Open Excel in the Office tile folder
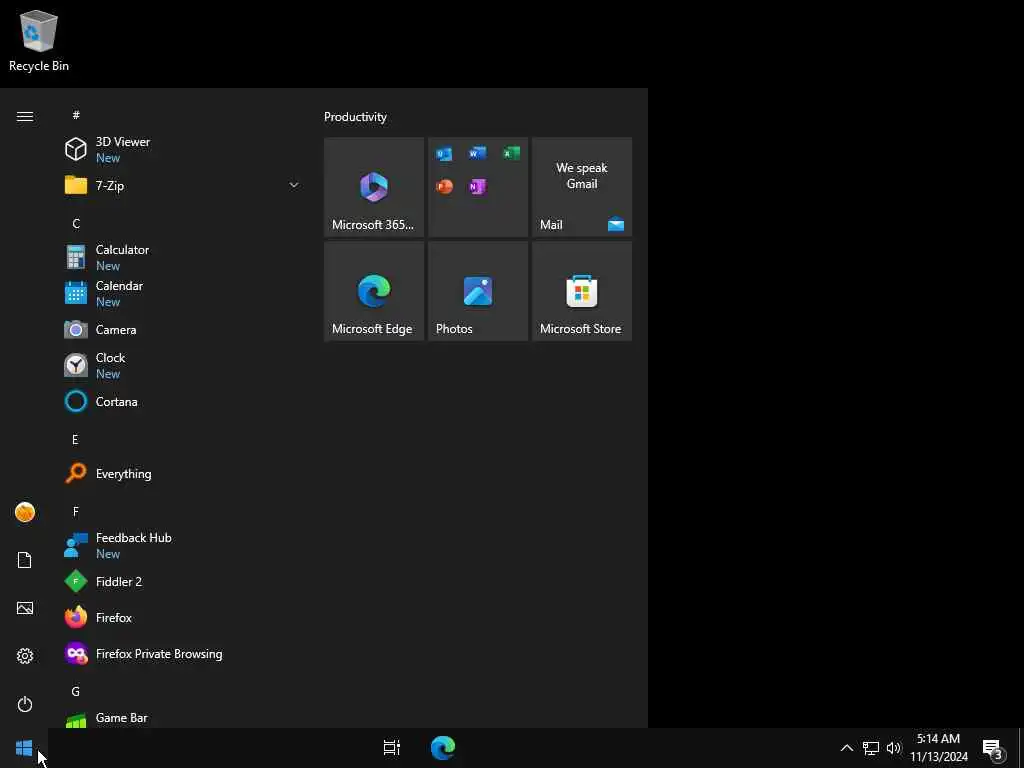 point(511,153)
